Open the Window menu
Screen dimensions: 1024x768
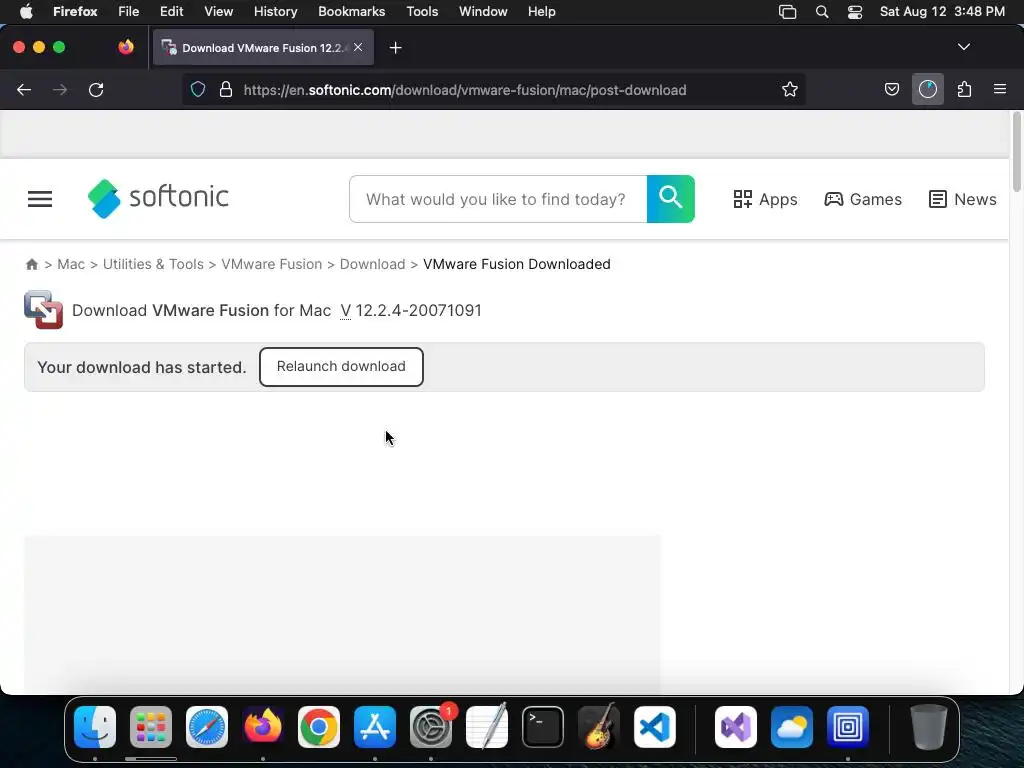(483, 12)
